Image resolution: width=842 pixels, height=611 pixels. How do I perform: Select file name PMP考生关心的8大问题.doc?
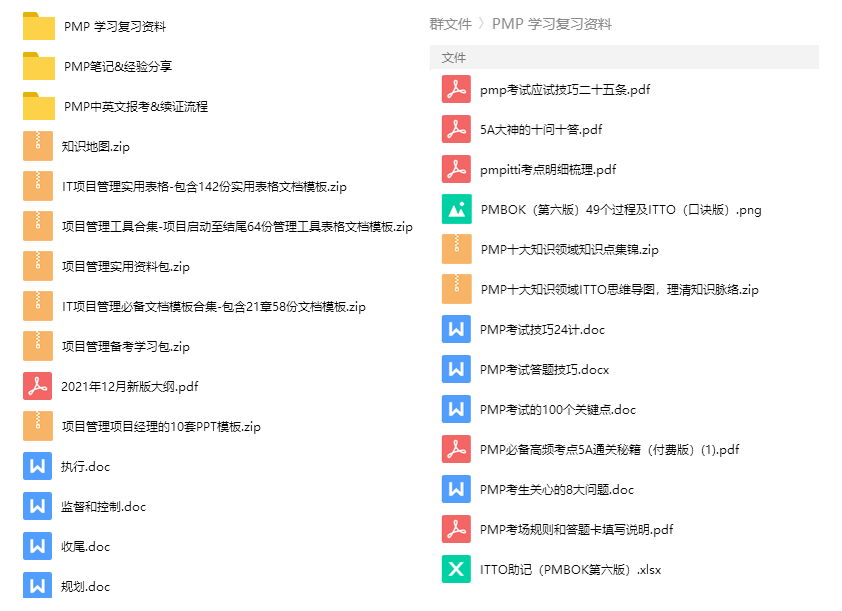(557, 490)
